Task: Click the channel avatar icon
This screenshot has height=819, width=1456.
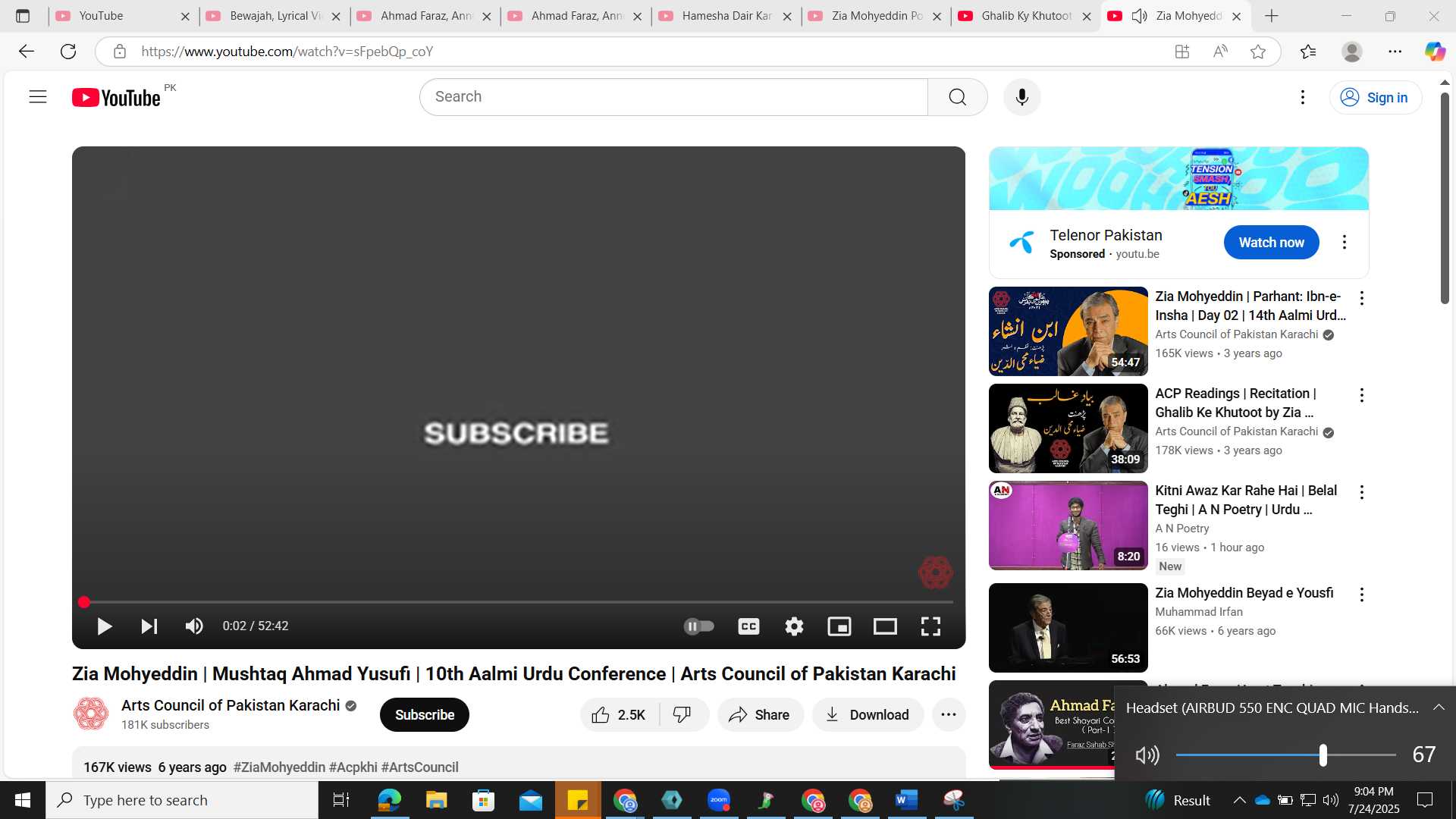Action: [x=91, y=714]
